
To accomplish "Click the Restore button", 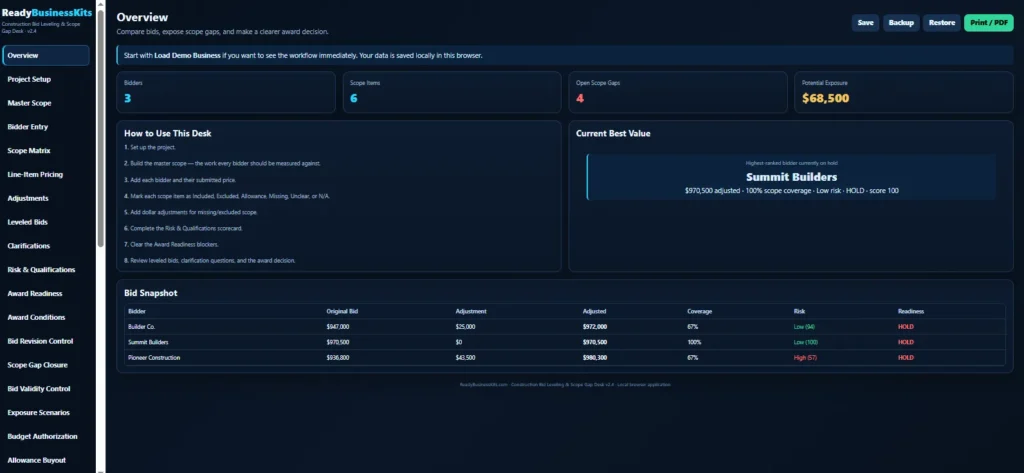I will [x=942, y=23].
